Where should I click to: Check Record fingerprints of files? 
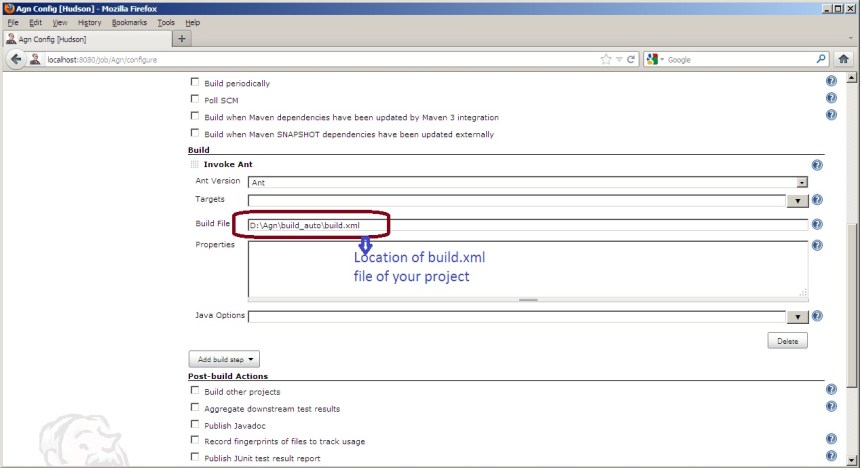point(195,440)
